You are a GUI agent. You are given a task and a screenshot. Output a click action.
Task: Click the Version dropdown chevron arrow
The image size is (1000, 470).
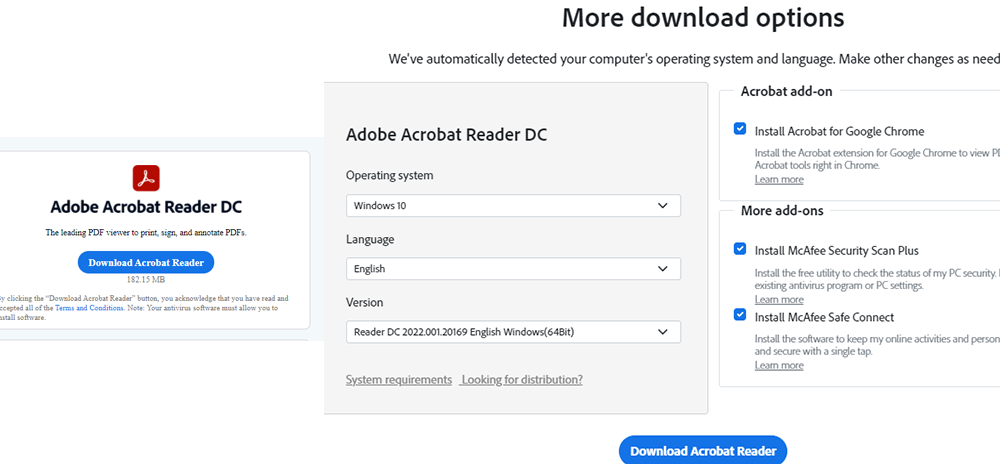coord(663,332)
